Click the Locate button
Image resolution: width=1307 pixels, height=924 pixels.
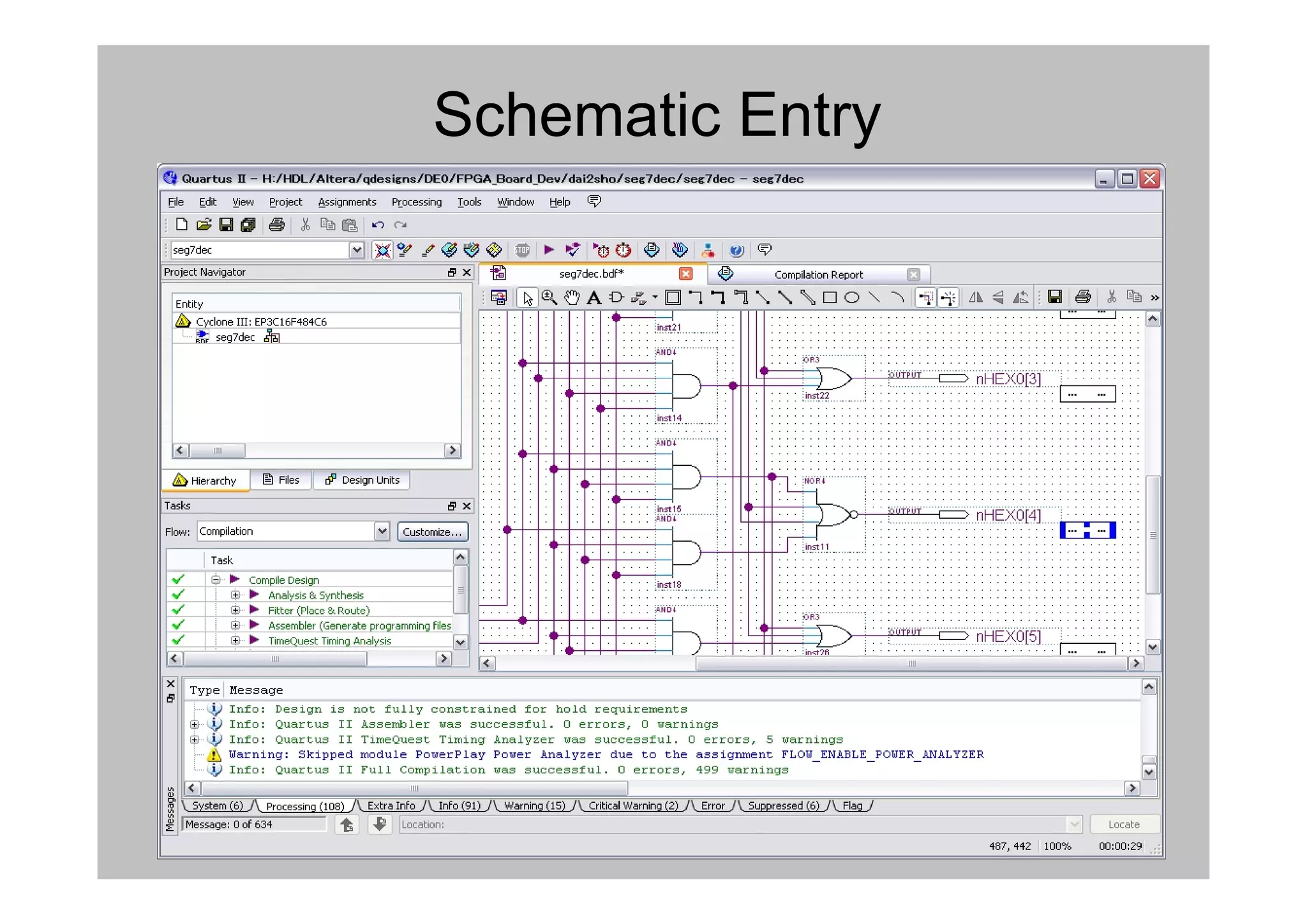coord(1124,824)
